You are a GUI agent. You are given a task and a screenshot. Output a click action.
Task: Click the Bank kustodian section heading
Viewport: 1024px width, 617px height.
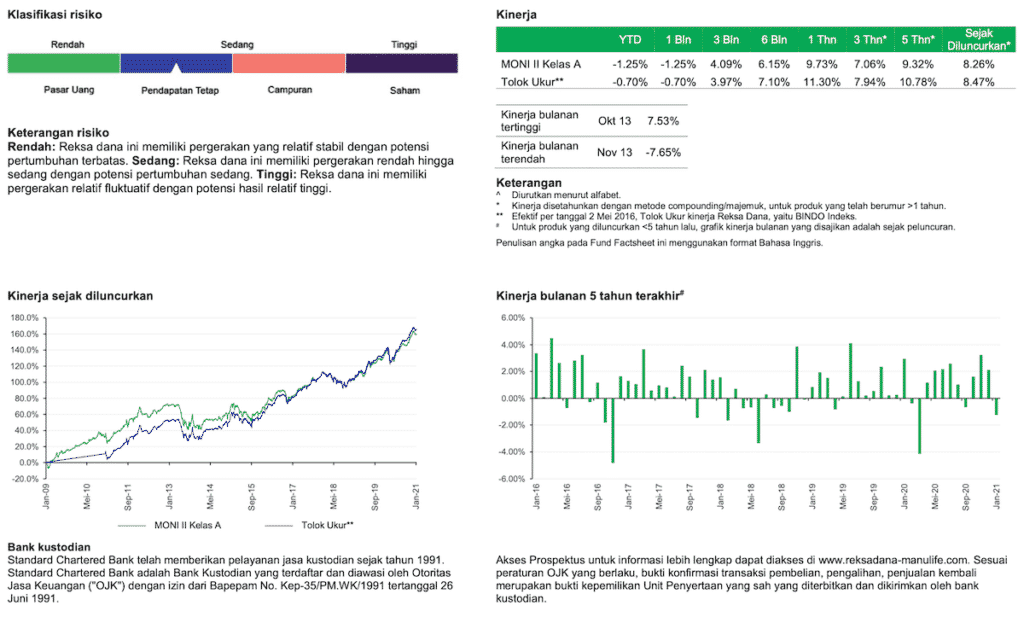tap(49, 547)
